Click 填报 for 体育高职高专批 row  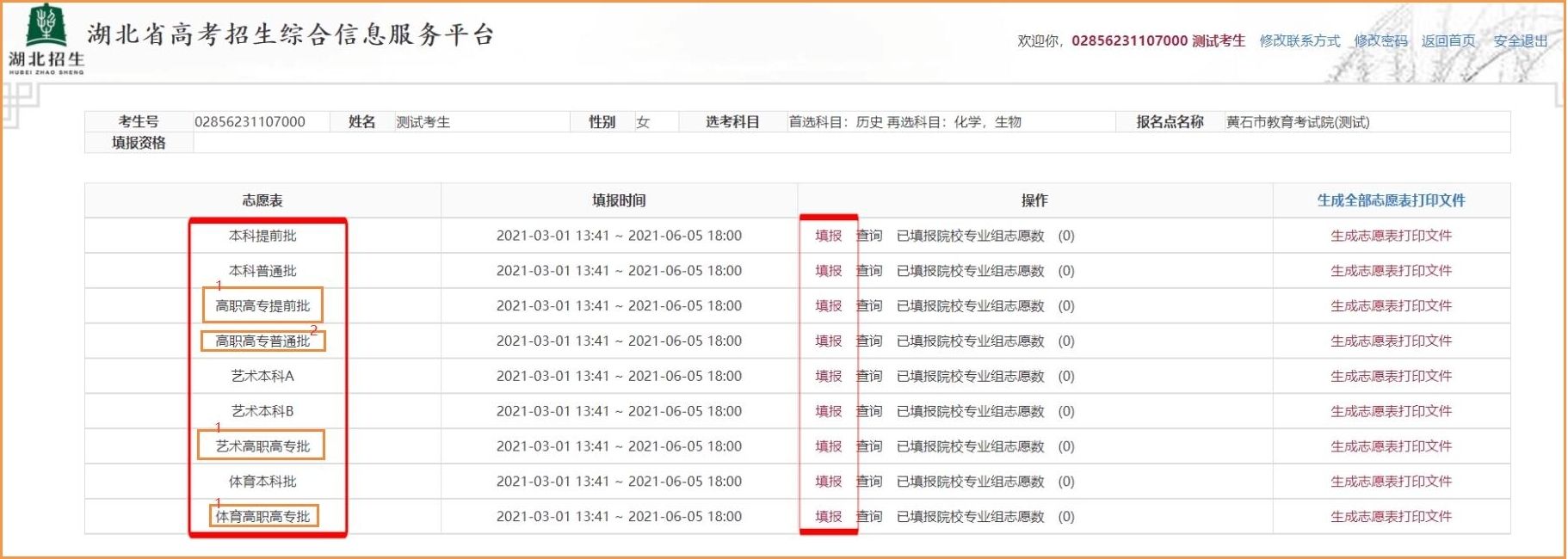(x=828, y=517)
